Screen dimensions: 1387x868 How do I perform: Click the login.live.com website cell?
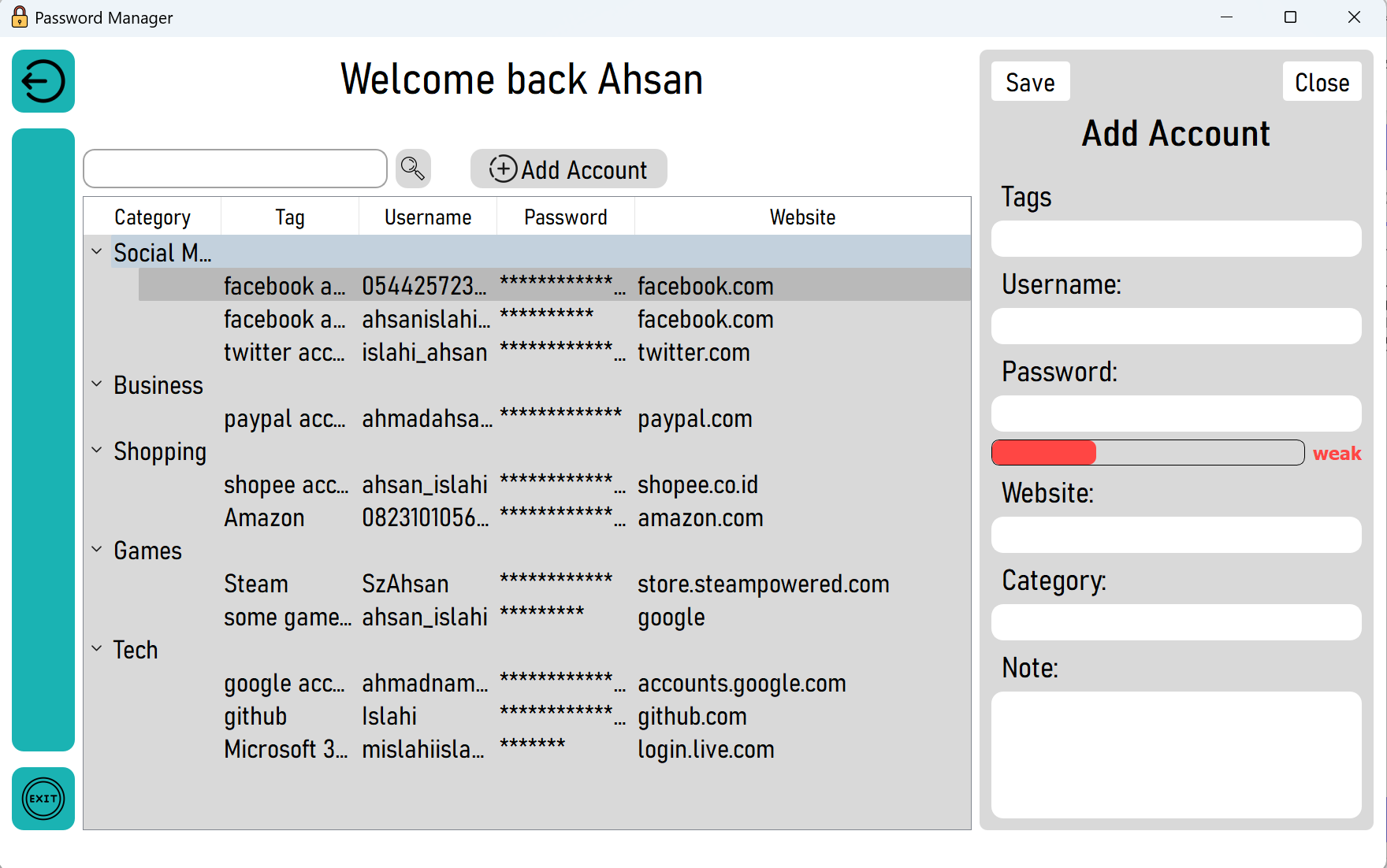click(x=706, y=749)
